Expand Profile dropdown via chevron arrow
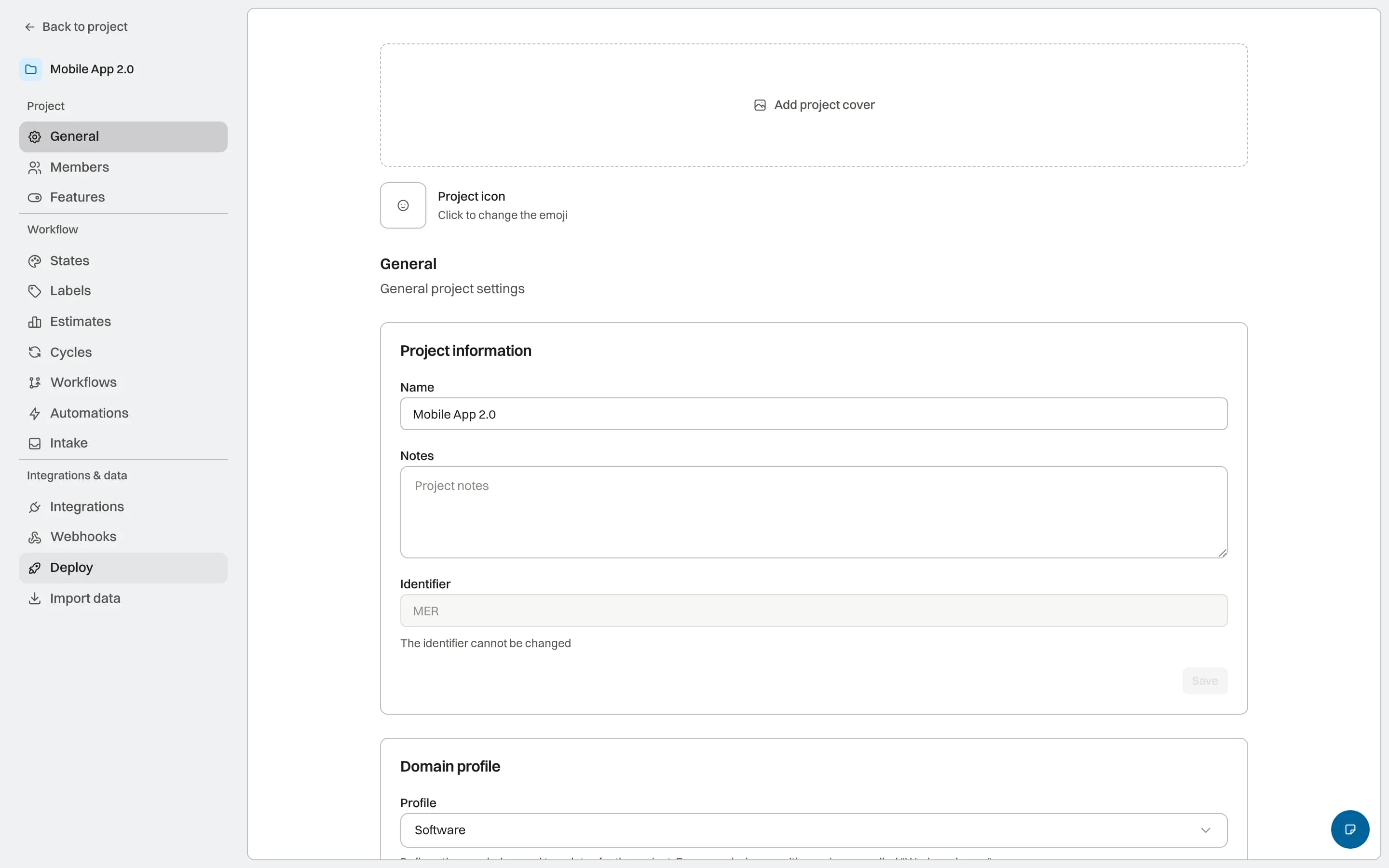The image size is (1389, 868). pyautogui.click(x=1205, y=830)
